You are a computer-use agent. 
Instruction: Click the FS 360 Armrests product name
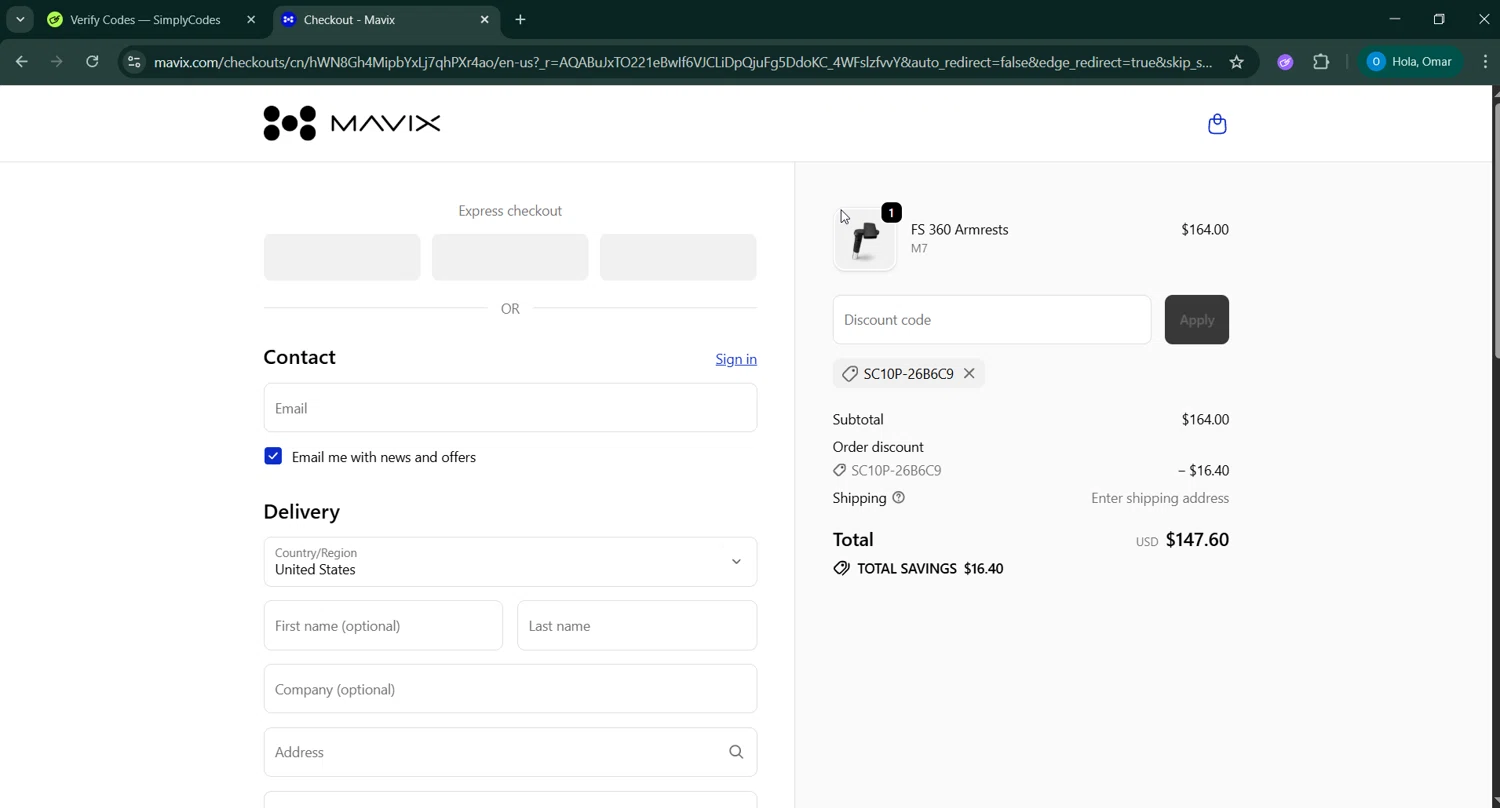pos(960,229)
